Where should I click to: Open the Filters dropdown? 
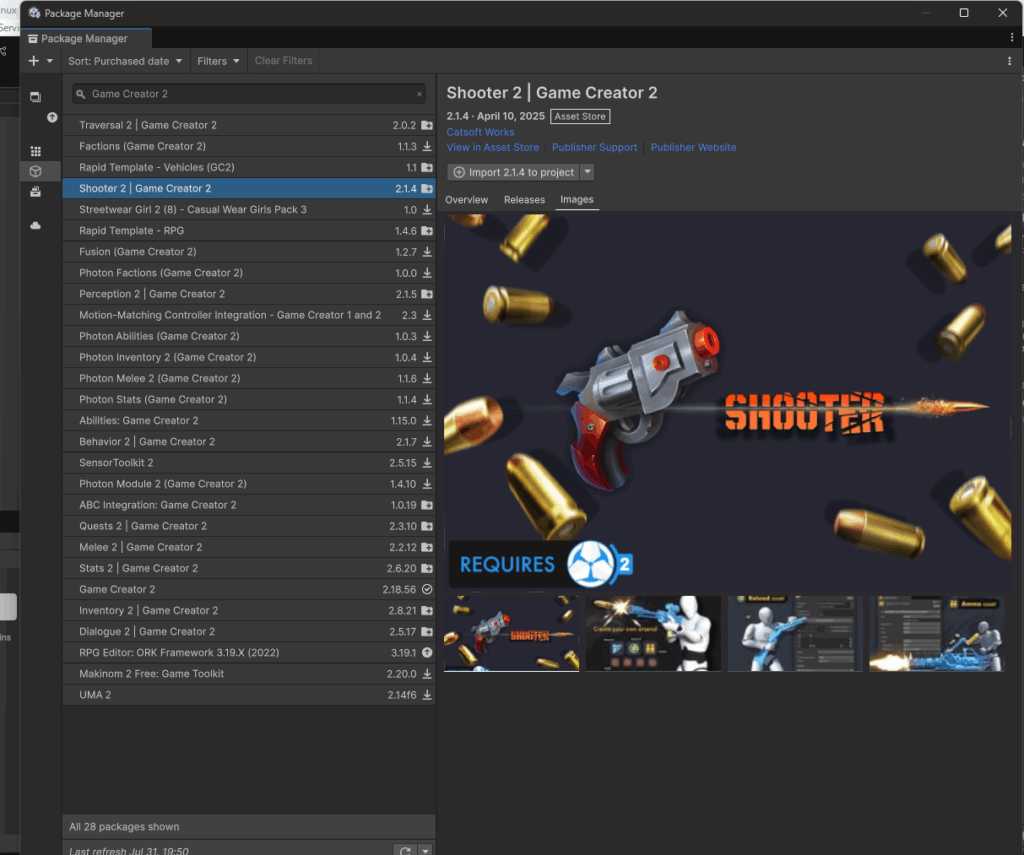218,61
